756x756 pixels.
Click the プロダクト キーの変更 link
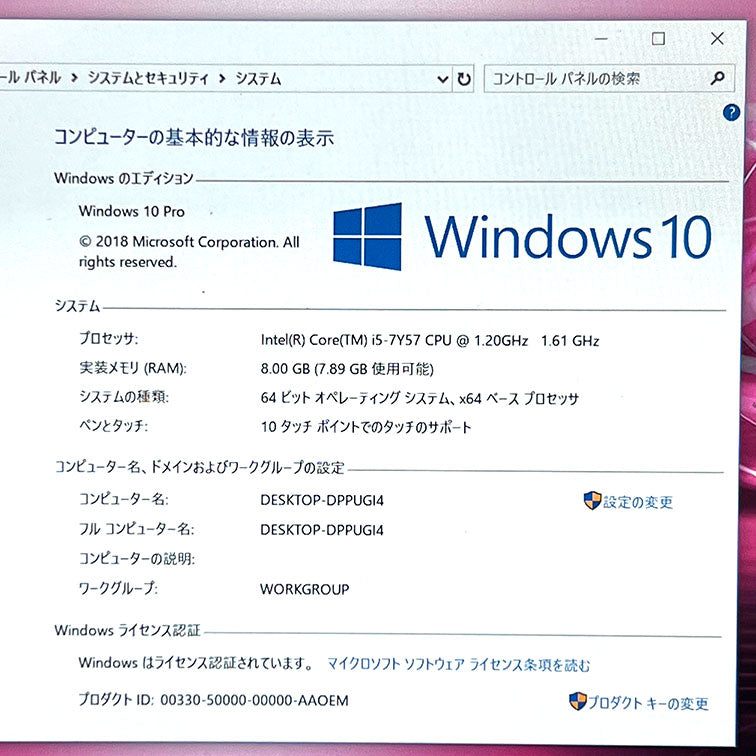648,703
